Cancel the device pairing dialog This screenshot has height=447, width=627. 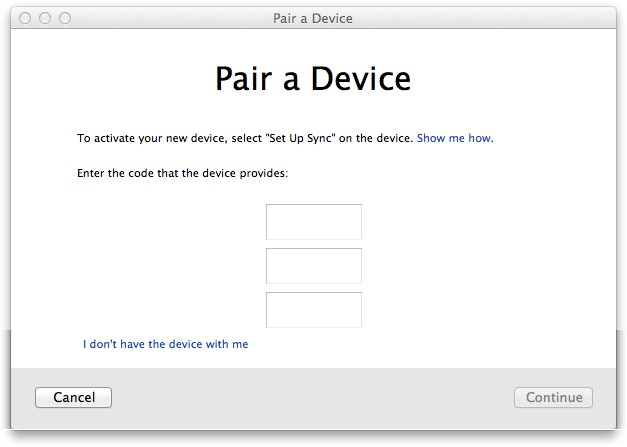(74, 397)
